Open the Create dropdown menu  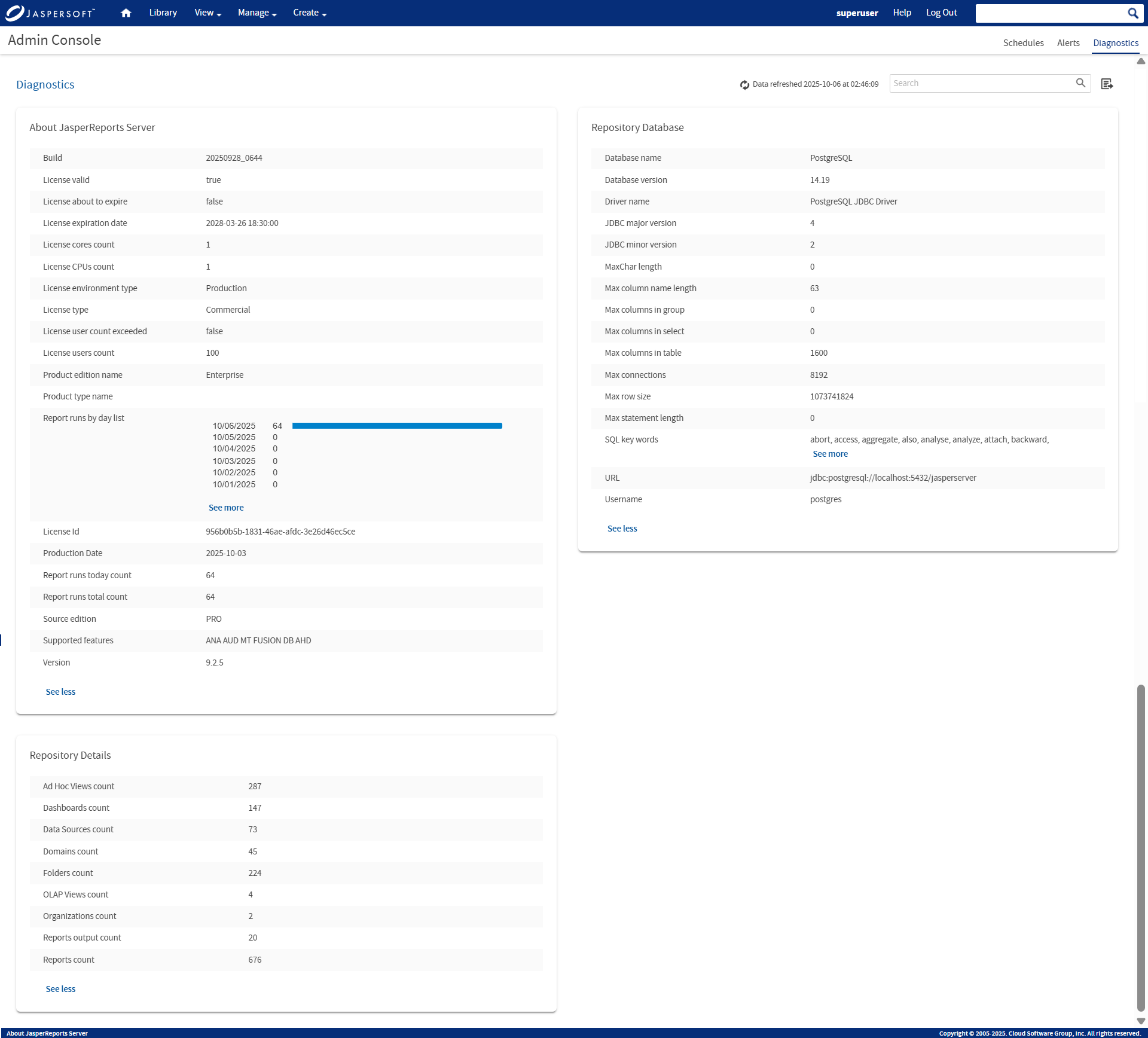click(x=310, y=13)
